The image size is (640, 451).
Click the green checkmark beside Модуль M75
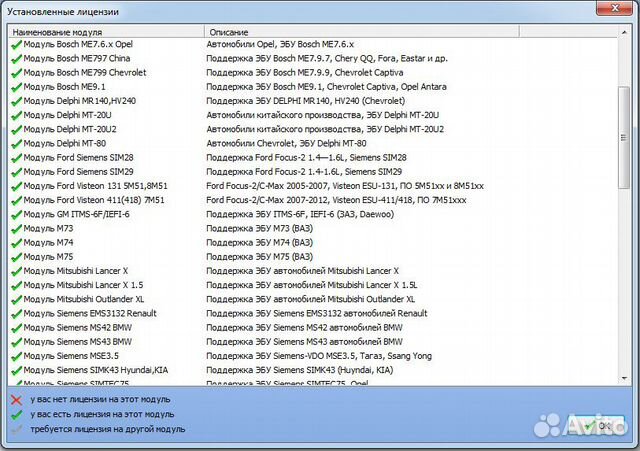click(x=16, y=257)
